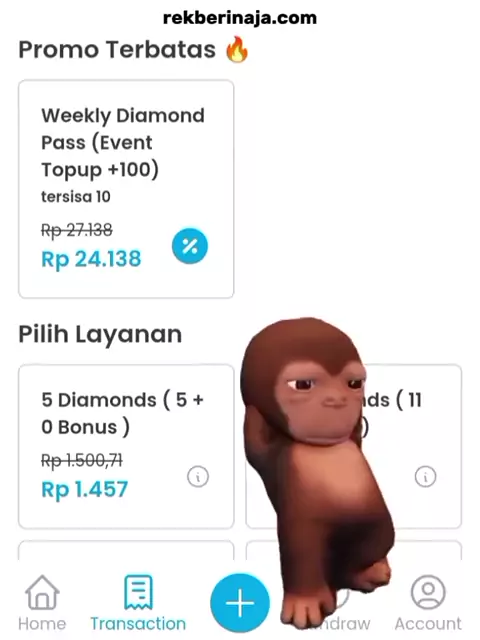Open info icon on 11 Diamonds card

[x=425, y=476]
